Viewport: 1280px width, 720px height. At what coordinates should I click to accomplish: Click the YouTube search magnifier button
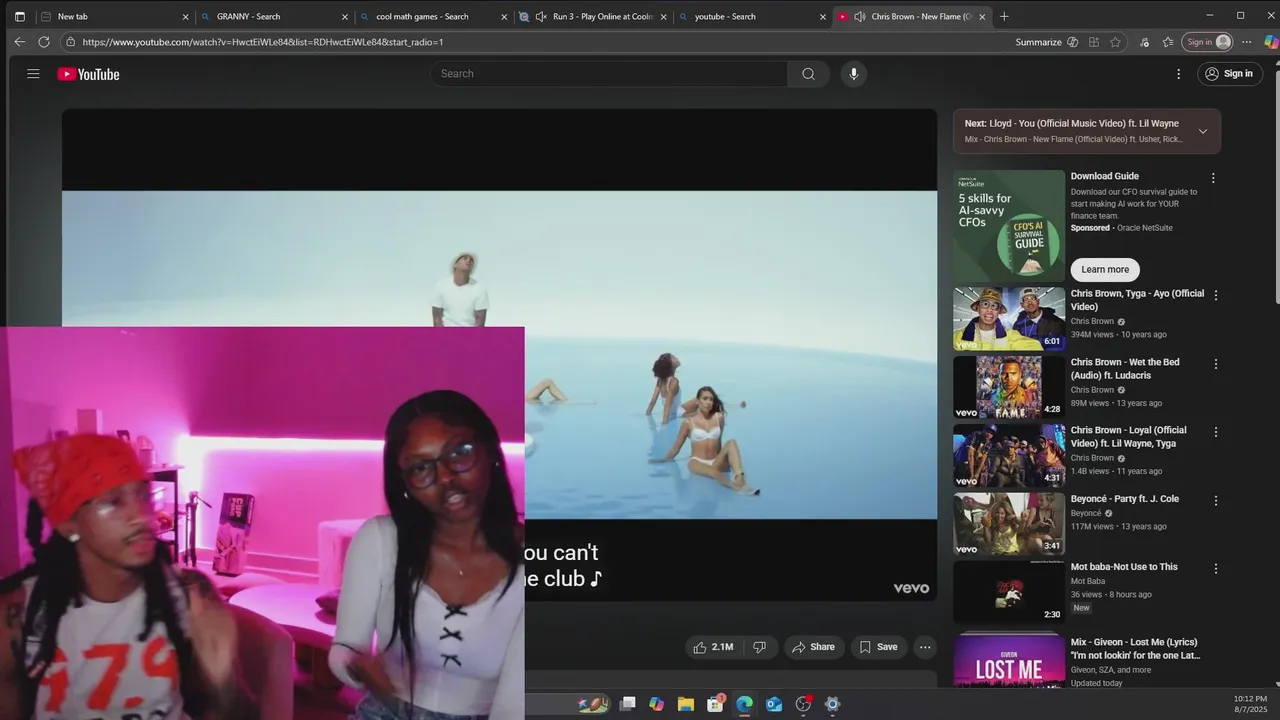click(808, 74)
